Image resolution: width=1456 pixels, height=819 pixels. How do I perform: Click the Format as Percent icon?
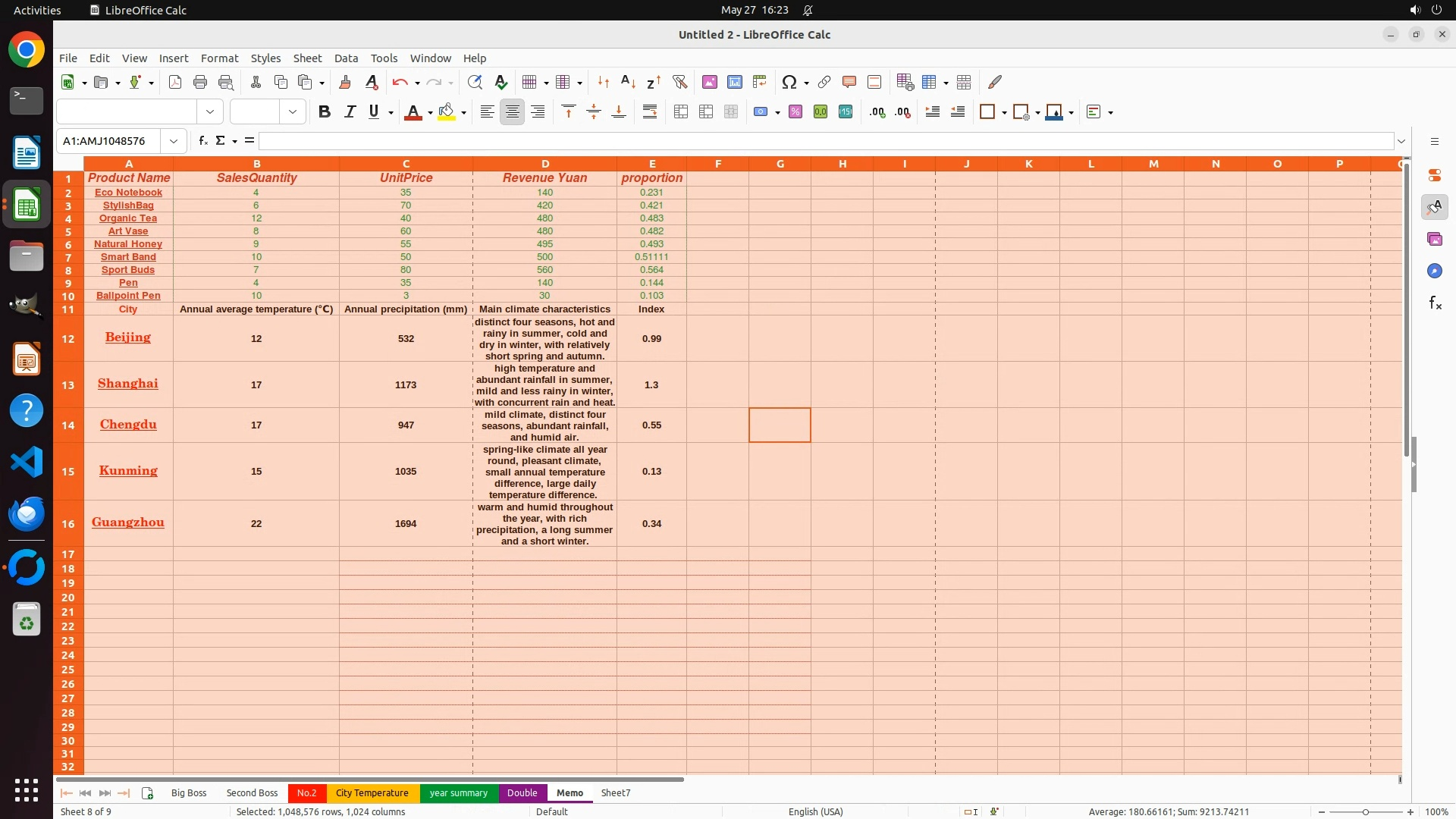795,112
